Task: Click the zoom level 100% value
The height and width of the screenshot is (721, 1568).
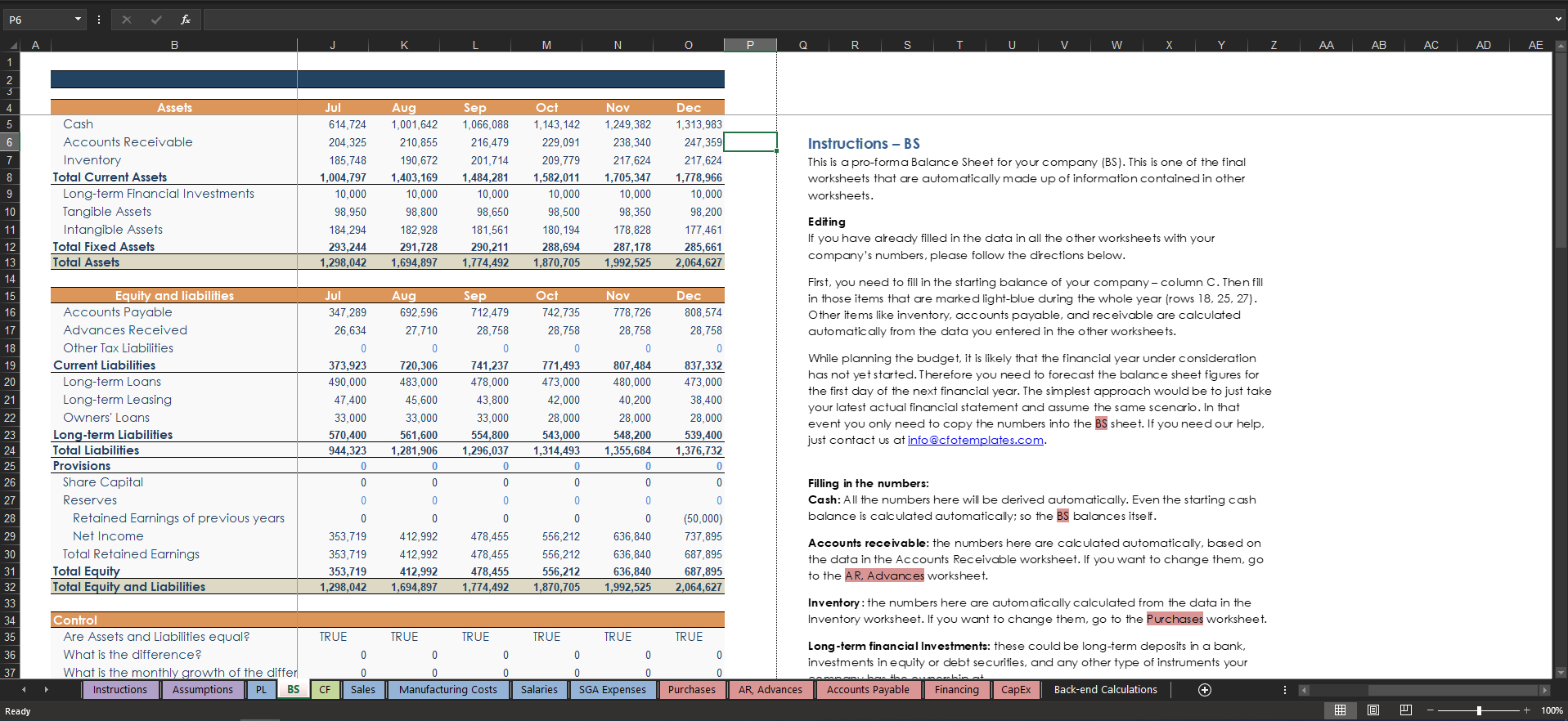Action: [x=1552, y=710]
